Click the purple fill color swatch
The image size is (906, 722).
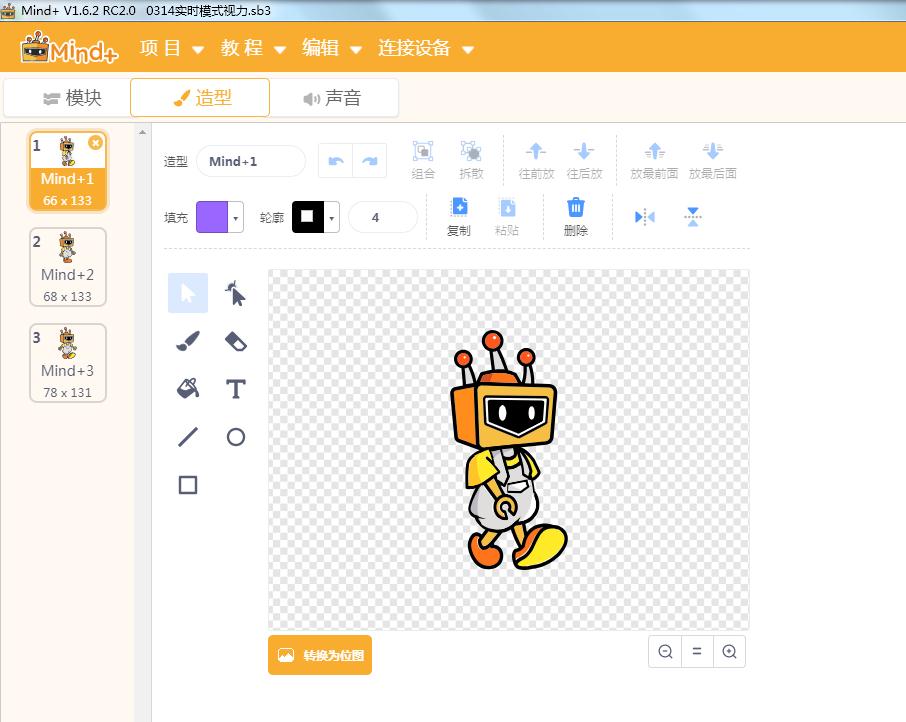[212, 218]
